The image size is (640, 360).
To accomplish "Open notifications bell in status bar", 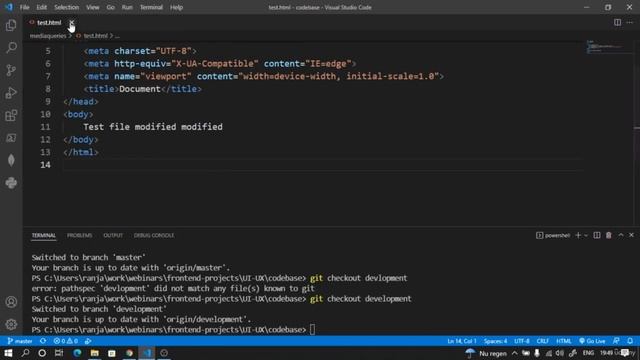I will 630,341.
